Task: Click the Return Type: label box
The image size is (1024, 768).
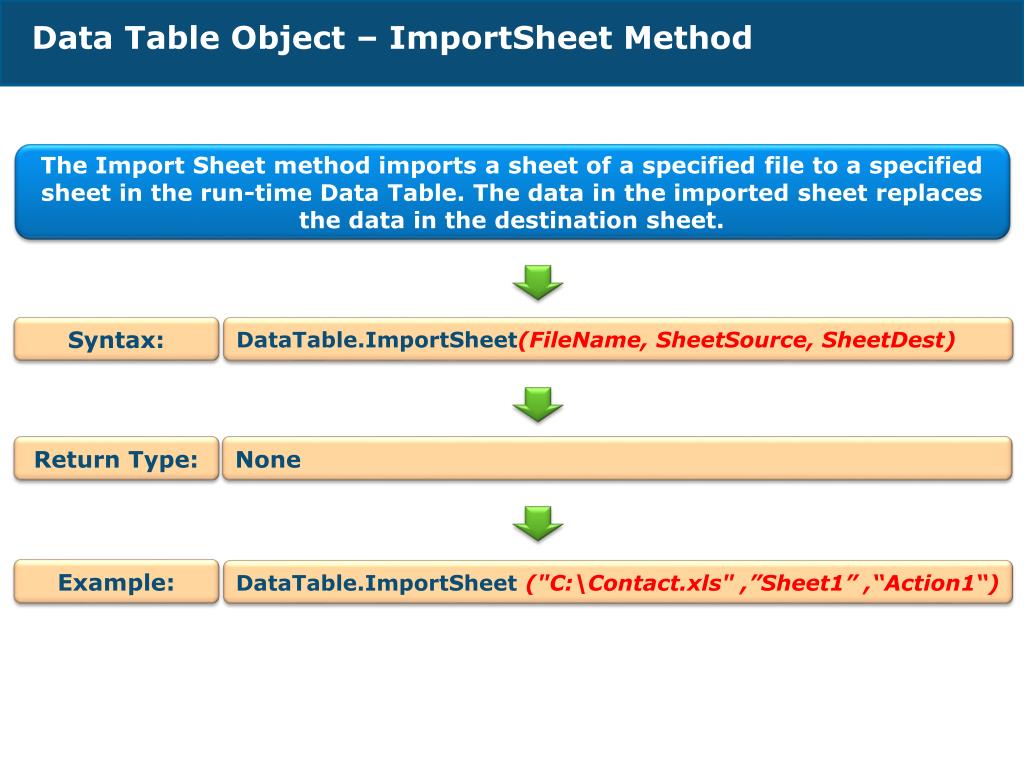Action: (116, 459)
